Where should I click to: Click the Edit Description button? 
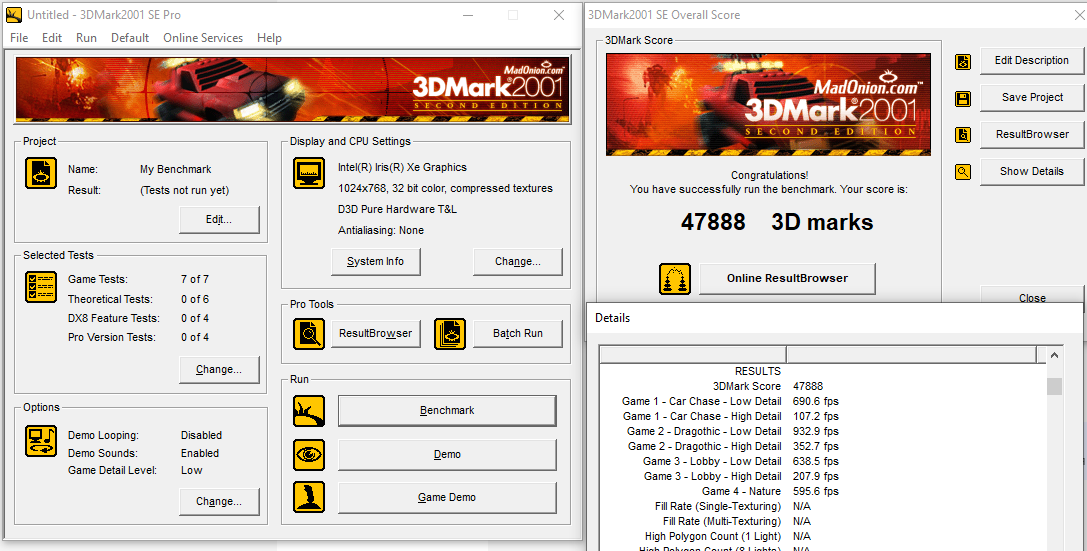[x=1032, y=61]
